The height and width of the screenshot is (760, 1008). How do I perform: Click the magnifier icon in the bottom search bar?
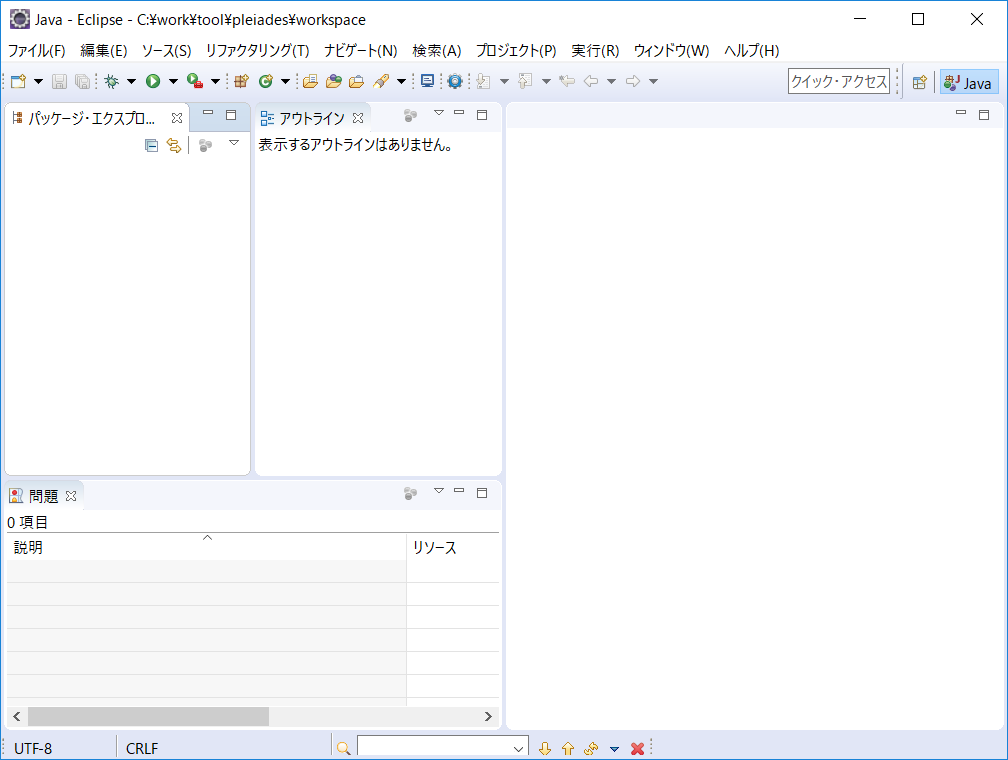343,747
